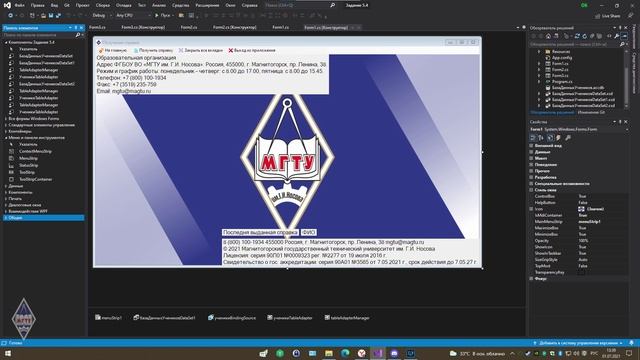Collapse Меню и панели инструментов group
The image size is (640, 360).
(6, 138)
